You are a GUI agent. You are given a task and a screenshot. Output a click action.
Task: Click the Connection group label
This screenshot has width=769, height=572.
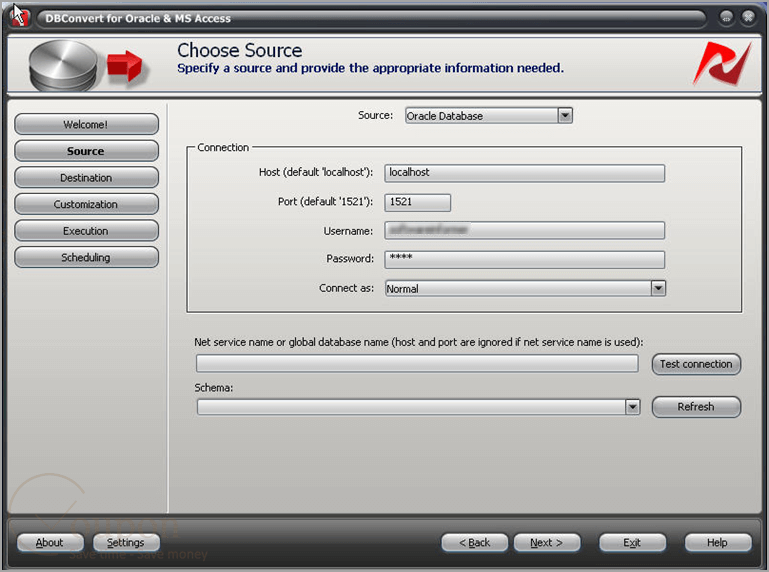[223, 147]
